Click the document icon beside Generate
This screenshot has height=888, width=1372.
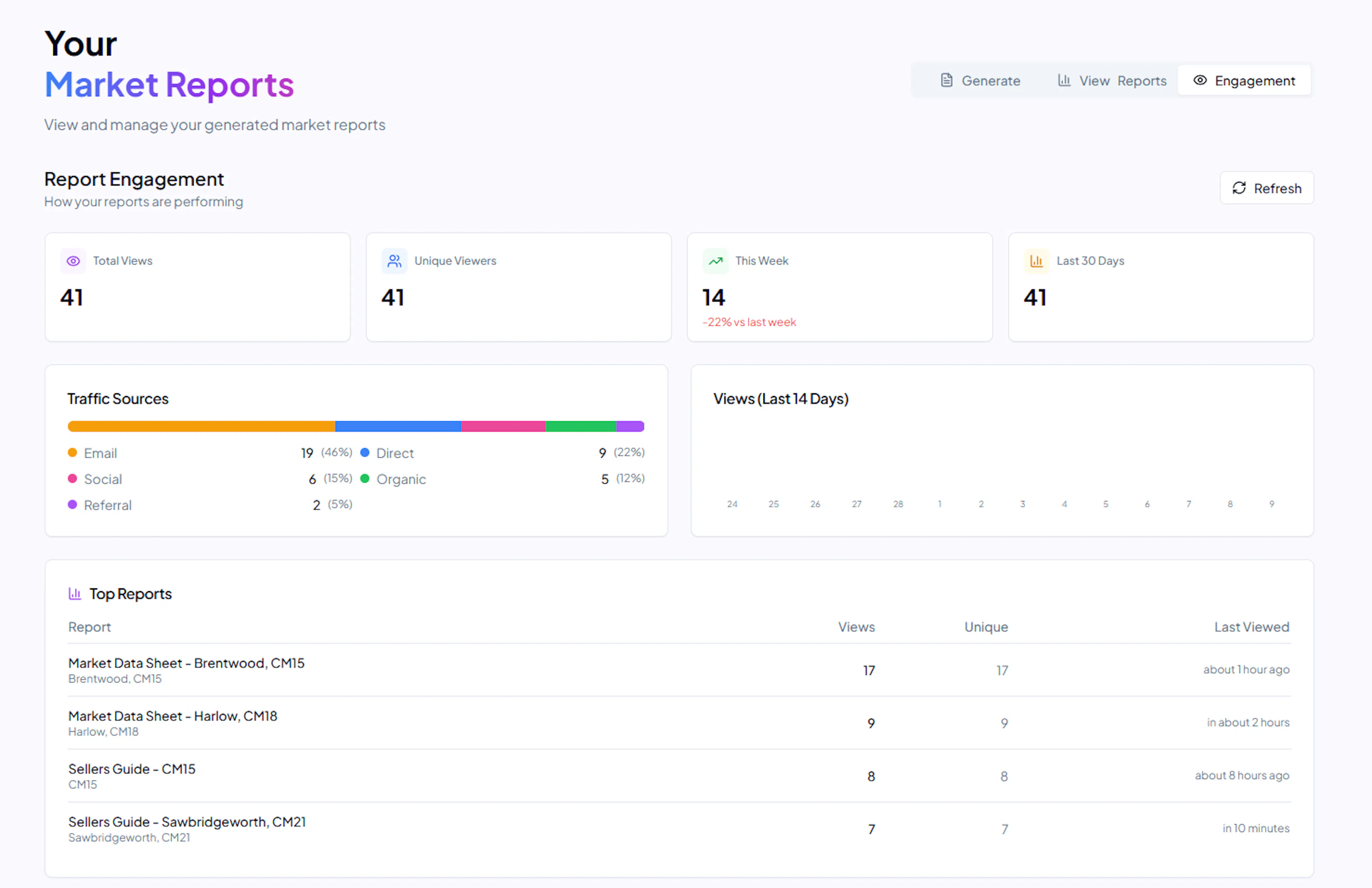pyautogui.click(x=946, y=80)
